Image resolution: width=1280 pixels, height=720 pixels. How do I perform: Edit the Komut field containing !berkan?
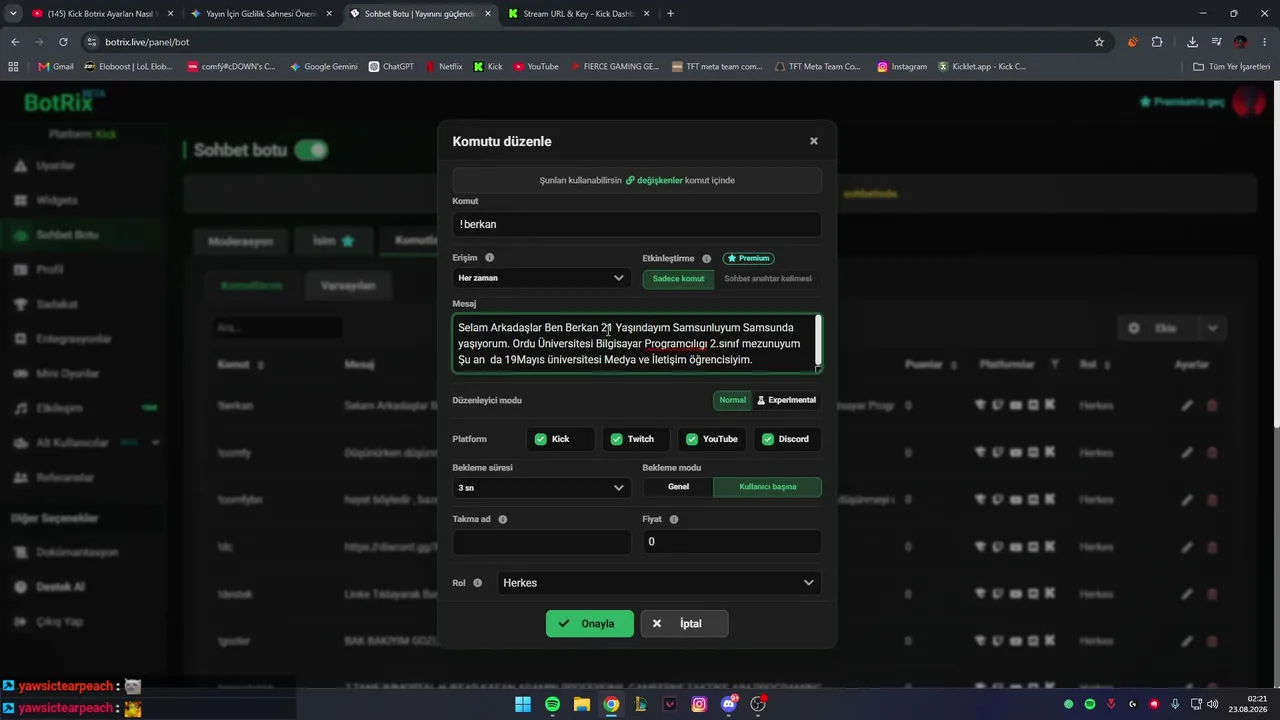tap(637, 224)
